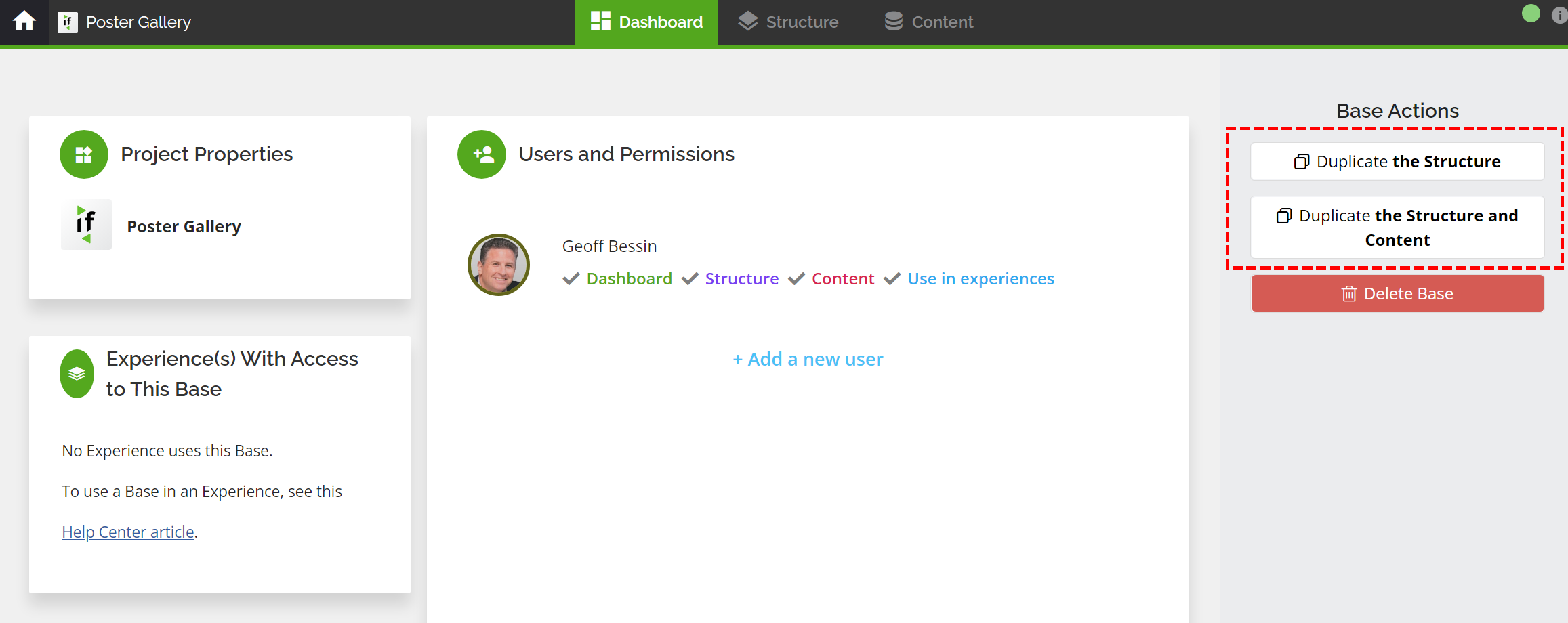This screenshot has width=1568, height=623.
Task: Toggle the Dashboard permission checkmark
Action: (x=571, y=279)
